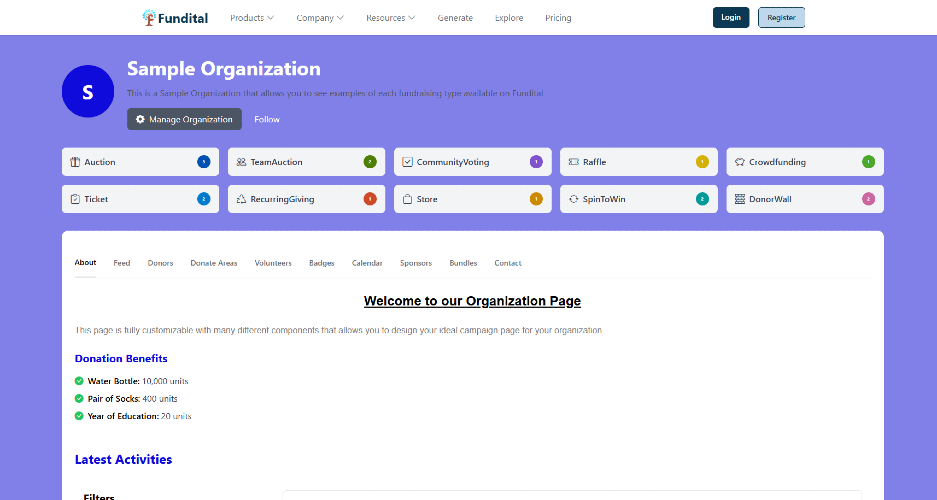Click the orange Store count badge
The width and height of the screenshot is (937, 500).
point(536,199)
